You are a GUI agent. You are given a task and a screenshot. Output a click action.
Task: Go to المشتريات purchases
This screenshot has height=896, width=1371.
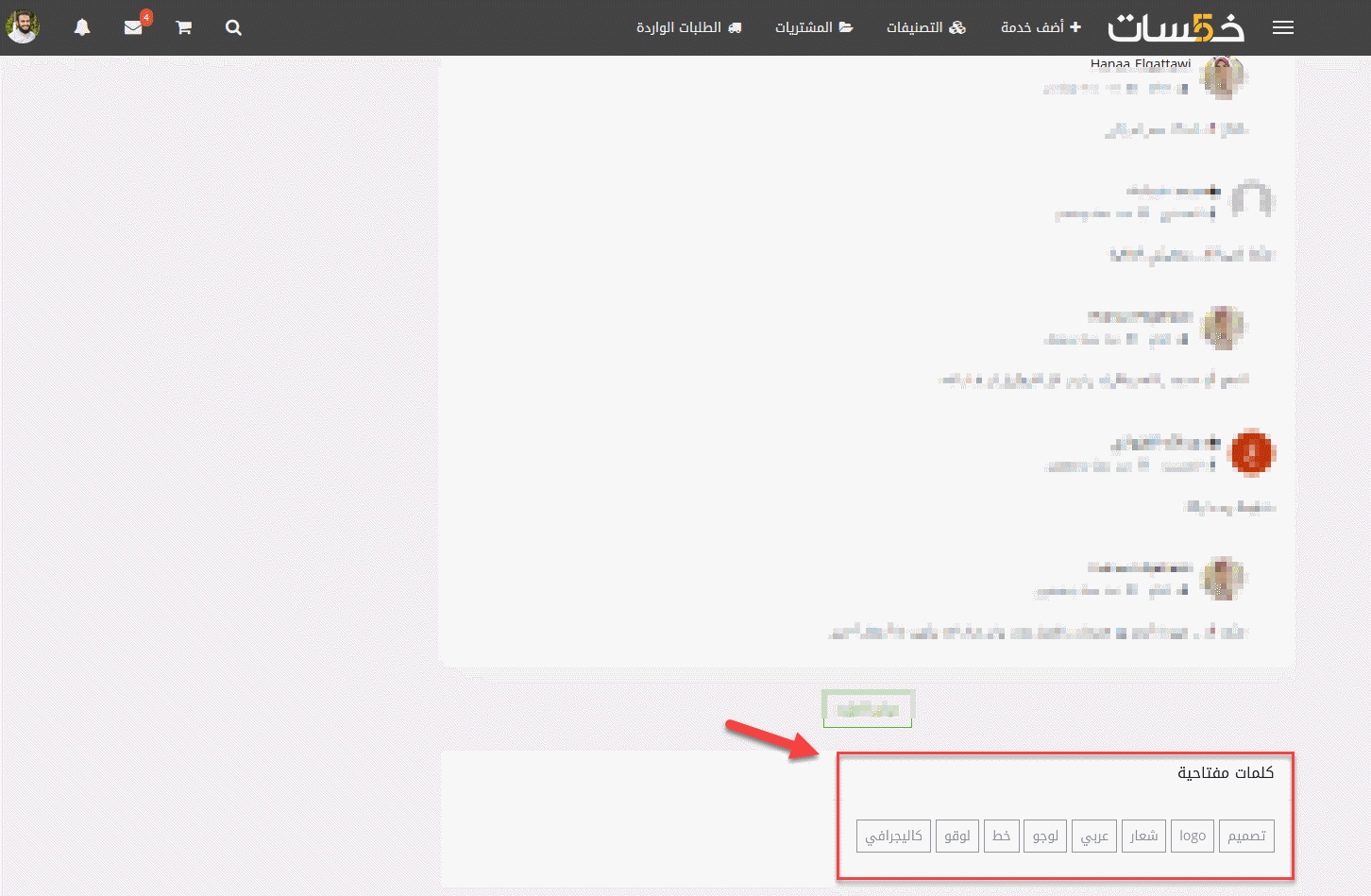click(x=814, y=27)
